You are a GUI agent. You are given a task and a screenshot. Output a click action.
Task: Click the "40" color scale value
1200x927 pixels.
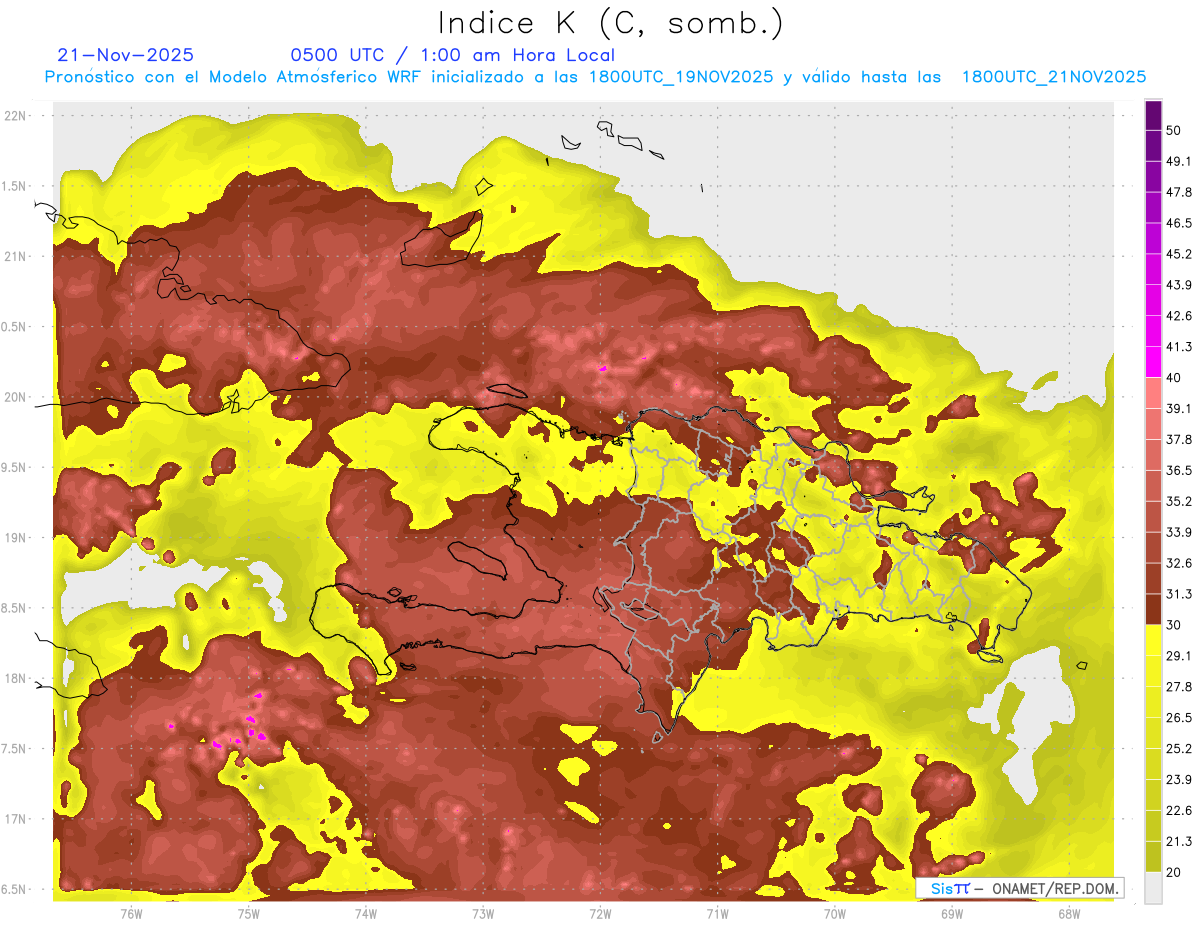coord(1174,378)
